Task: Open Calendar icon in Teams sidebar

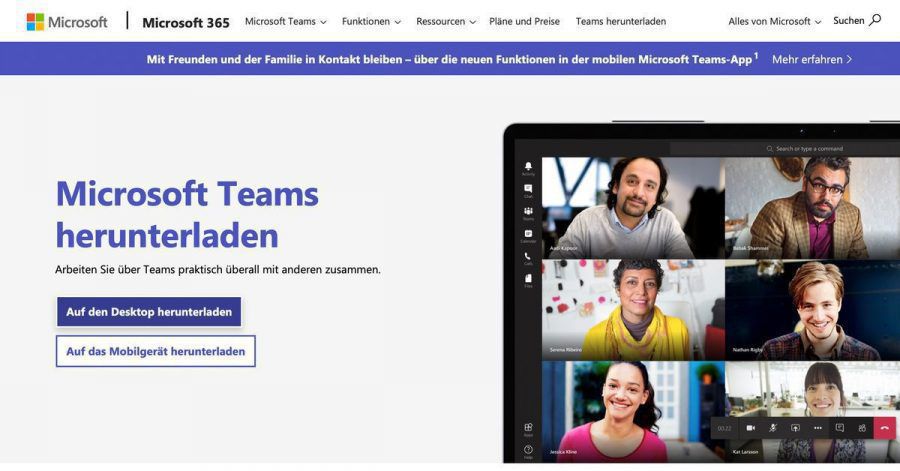Action: click(x=528, y=235)
